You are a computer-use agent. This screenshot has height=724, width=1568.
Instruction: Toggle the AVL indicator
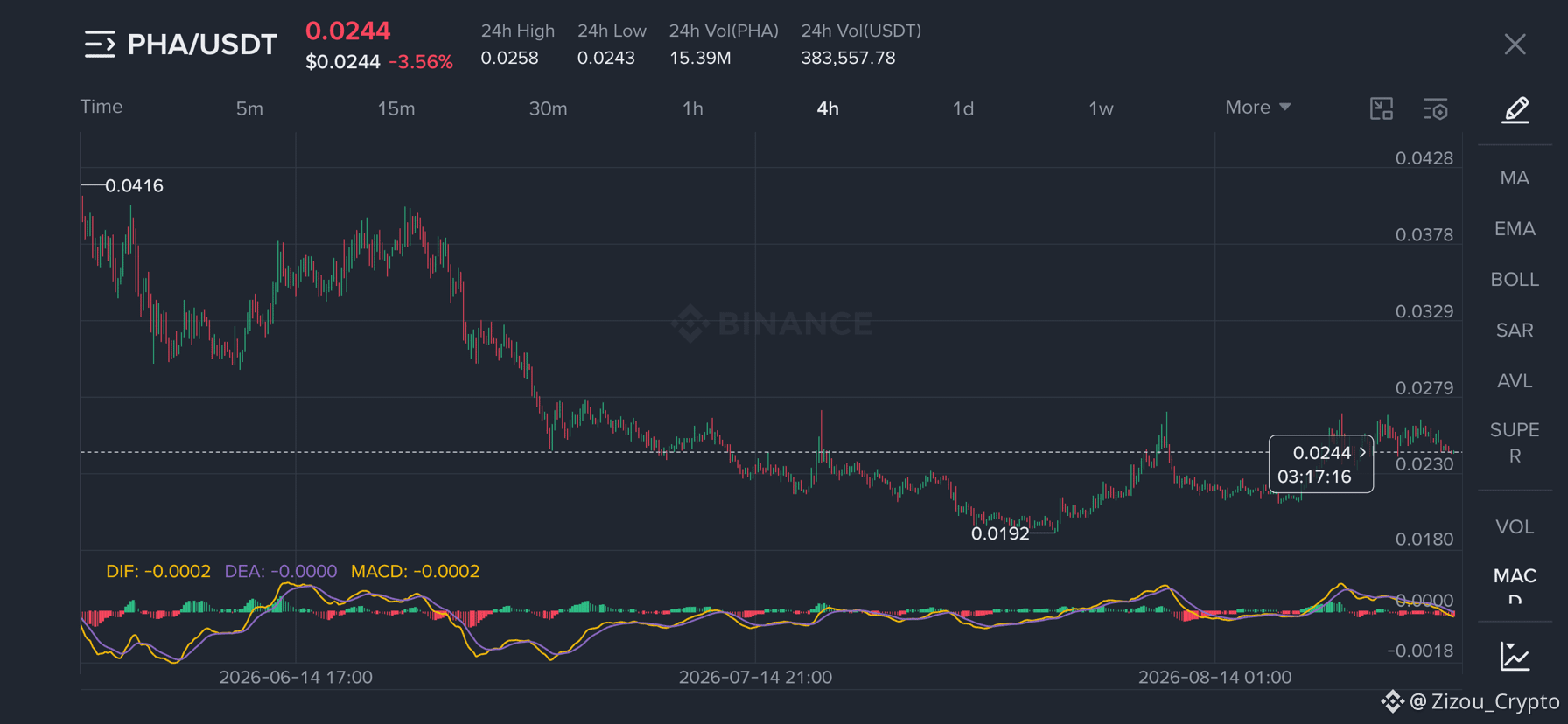click(x=1515, y=381)
